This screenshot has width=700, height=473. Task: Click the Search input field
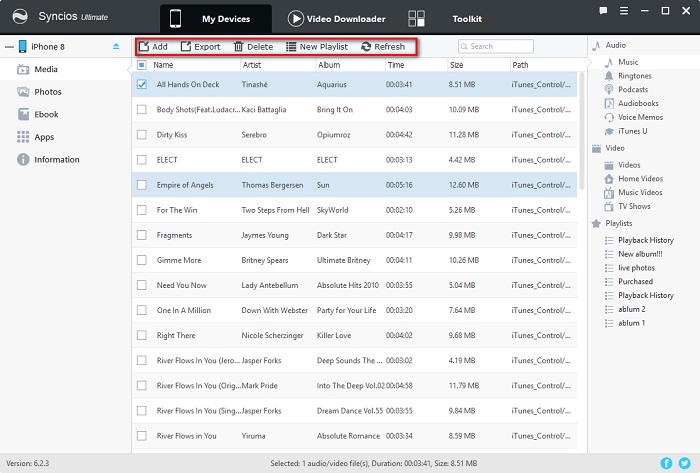tap(496, 46)
